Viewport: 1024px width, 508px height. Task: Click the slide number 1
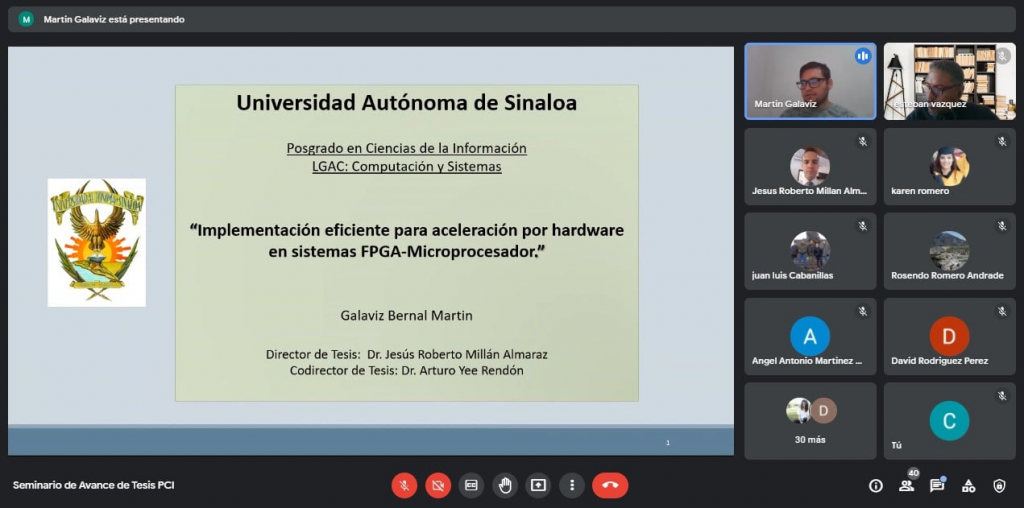pos(667,443)
